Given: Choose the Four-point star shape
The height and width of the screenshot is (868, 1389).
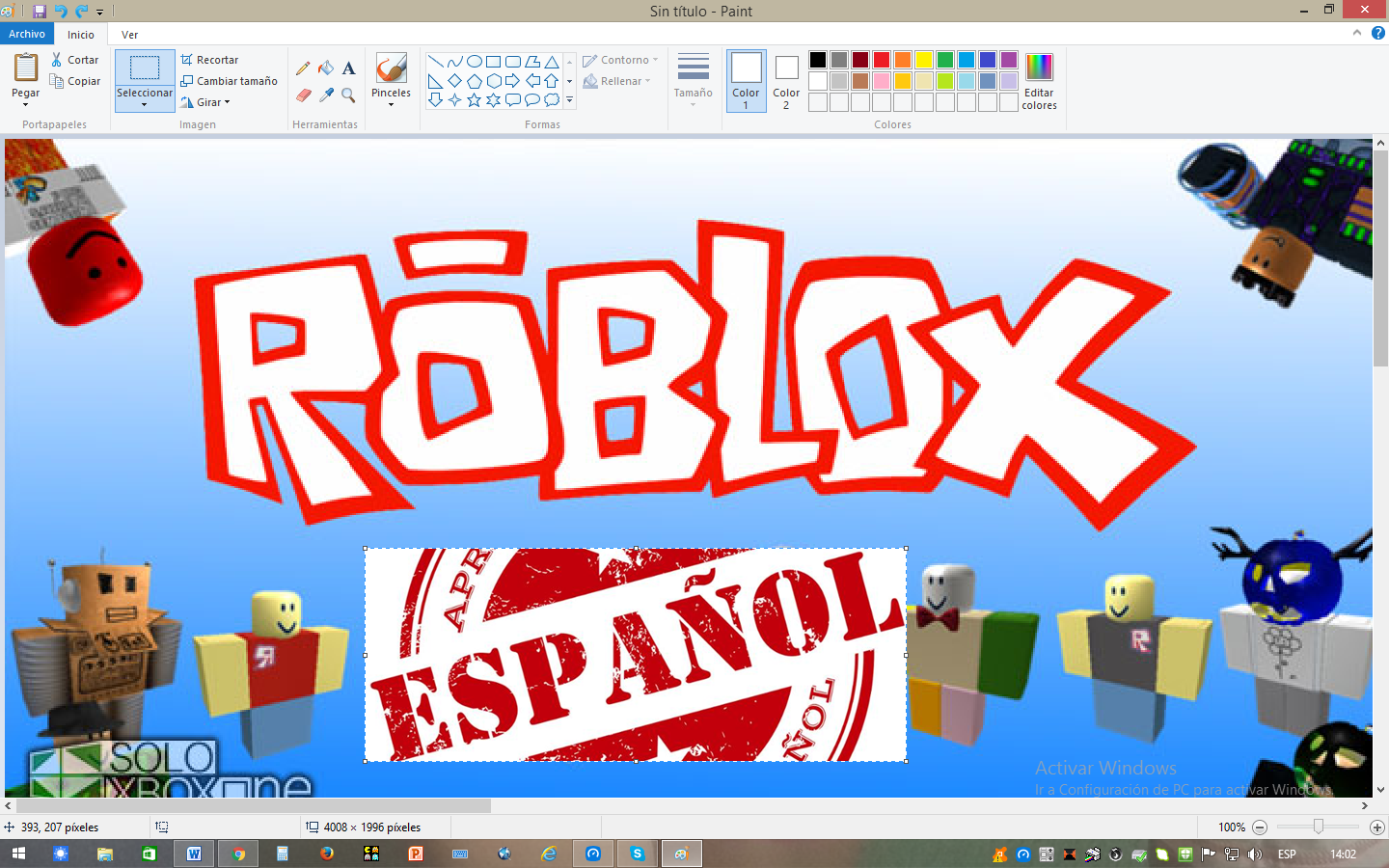Looking at the screenshot, I should [454, 99].
